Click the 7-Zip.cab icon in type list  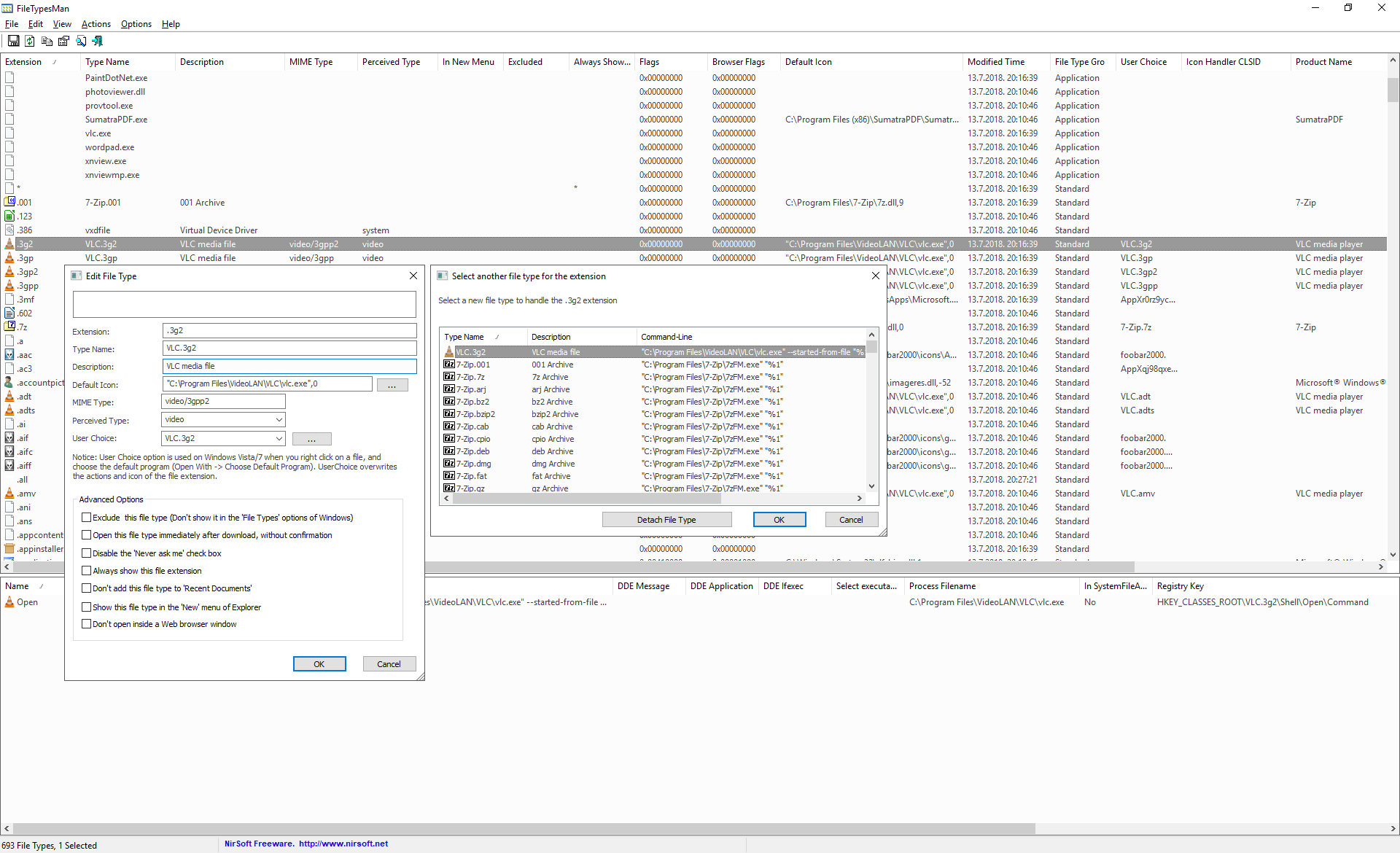pyautogui.click(x=449, y=426)
